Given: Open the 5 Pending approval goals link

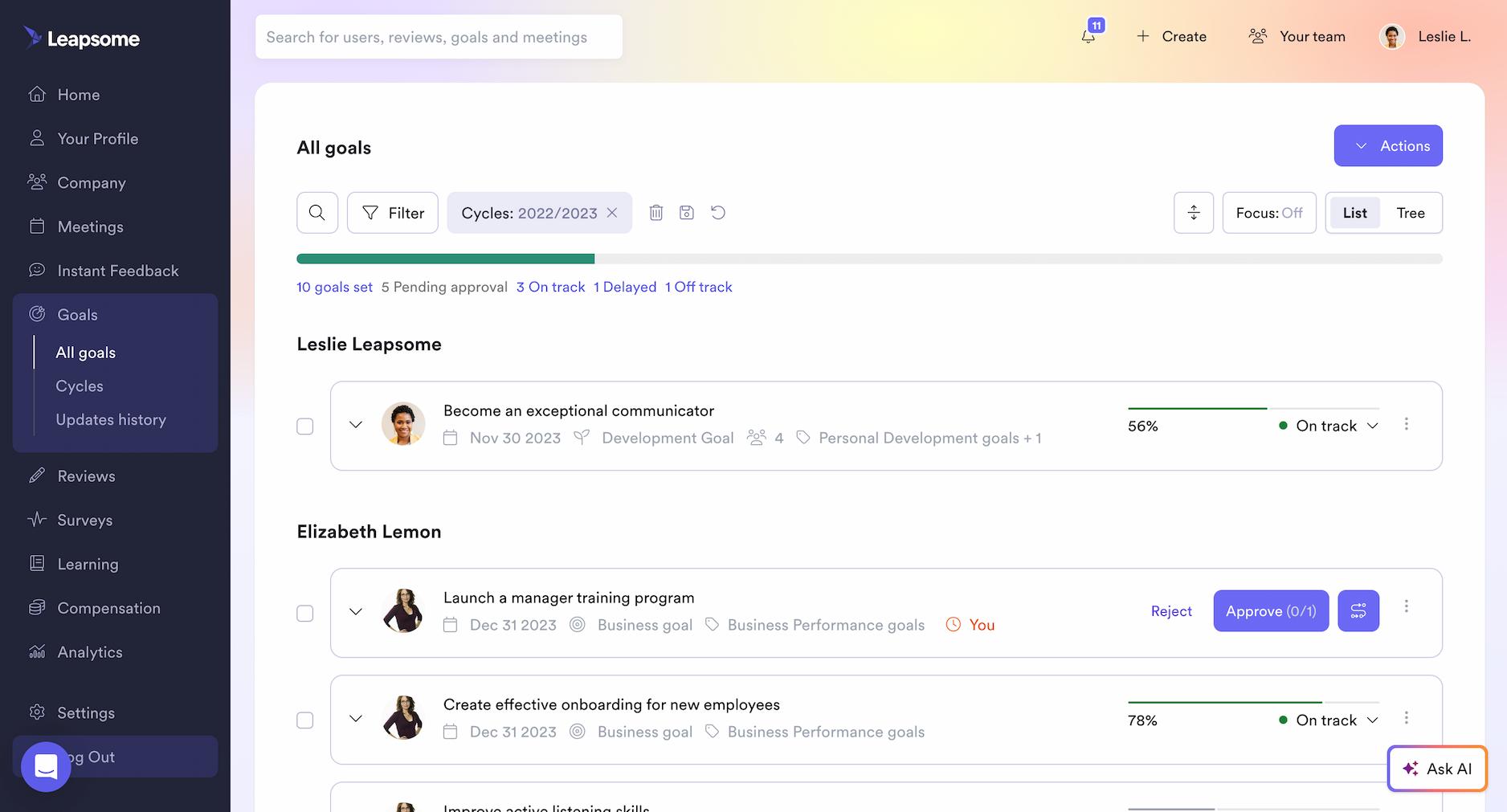Looking at the screenshot, I should (444, 287).
